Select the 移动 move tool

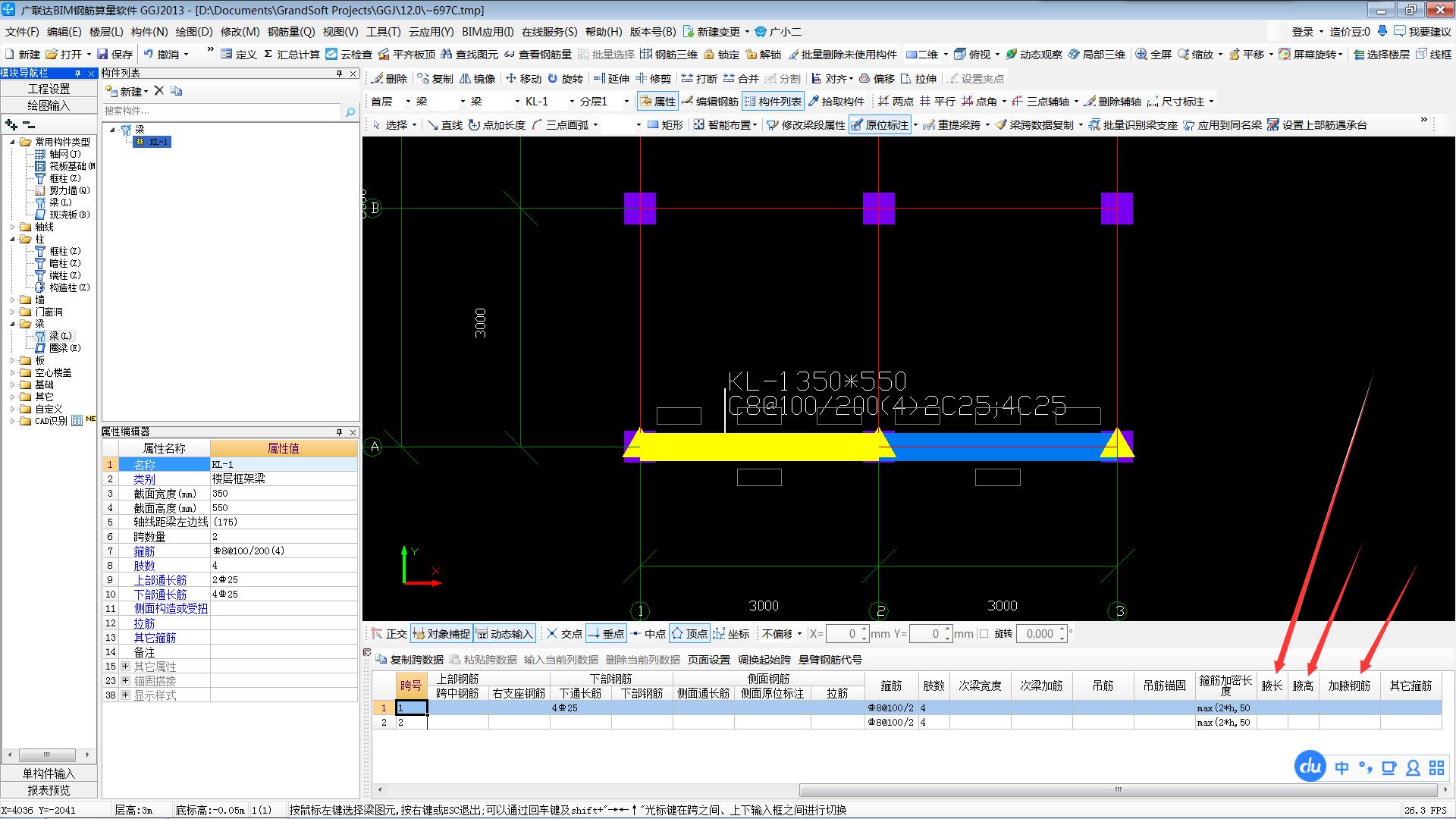(x=524, y=78)
